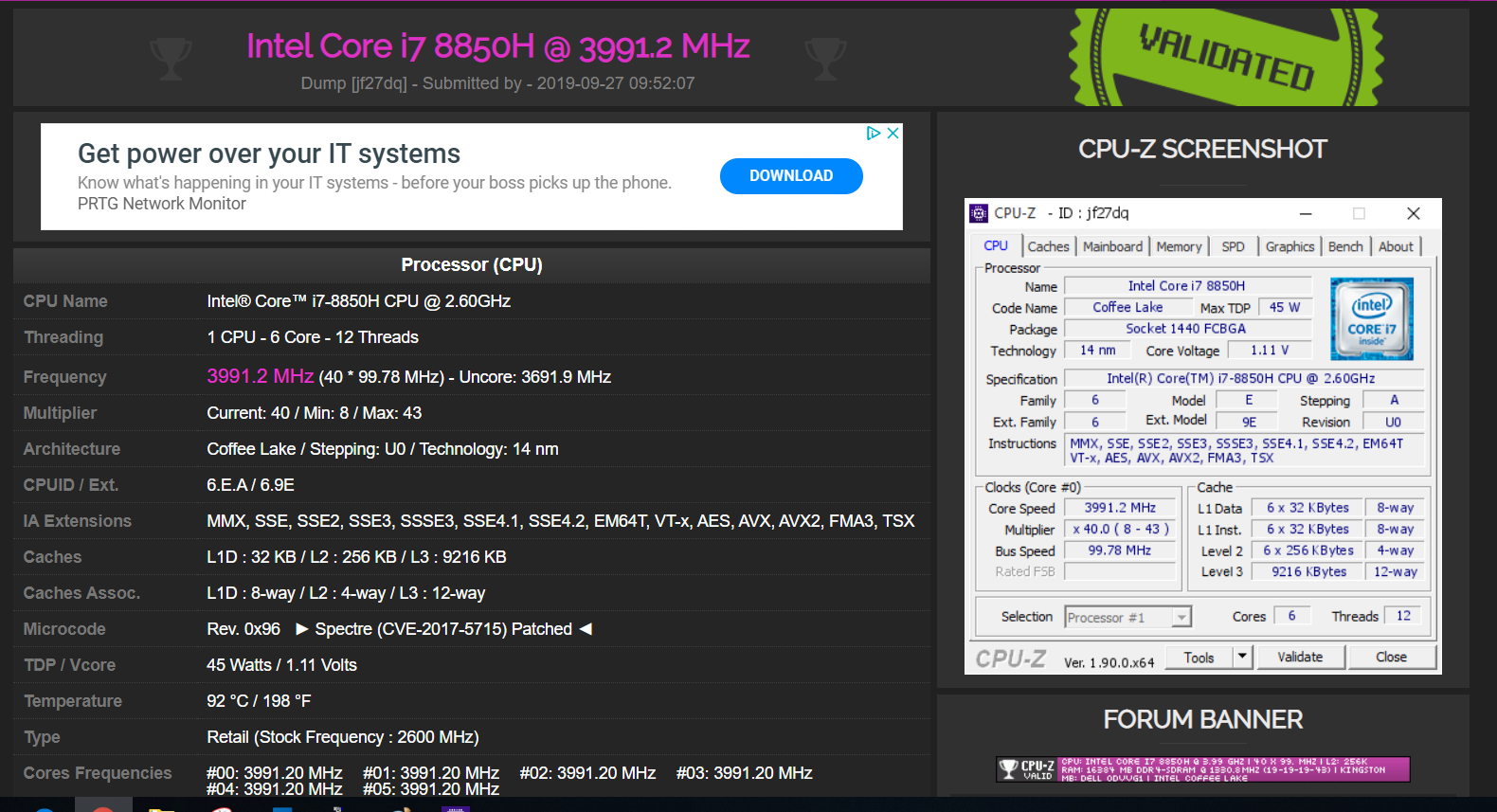Click the 'Rev. 0x96' microcode value
Viewport: 1497px width, 812px height.
[243, 629]
